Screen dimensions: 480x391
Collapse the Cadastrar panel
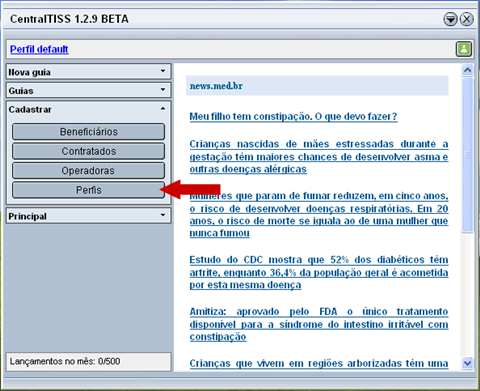[89, 109]
